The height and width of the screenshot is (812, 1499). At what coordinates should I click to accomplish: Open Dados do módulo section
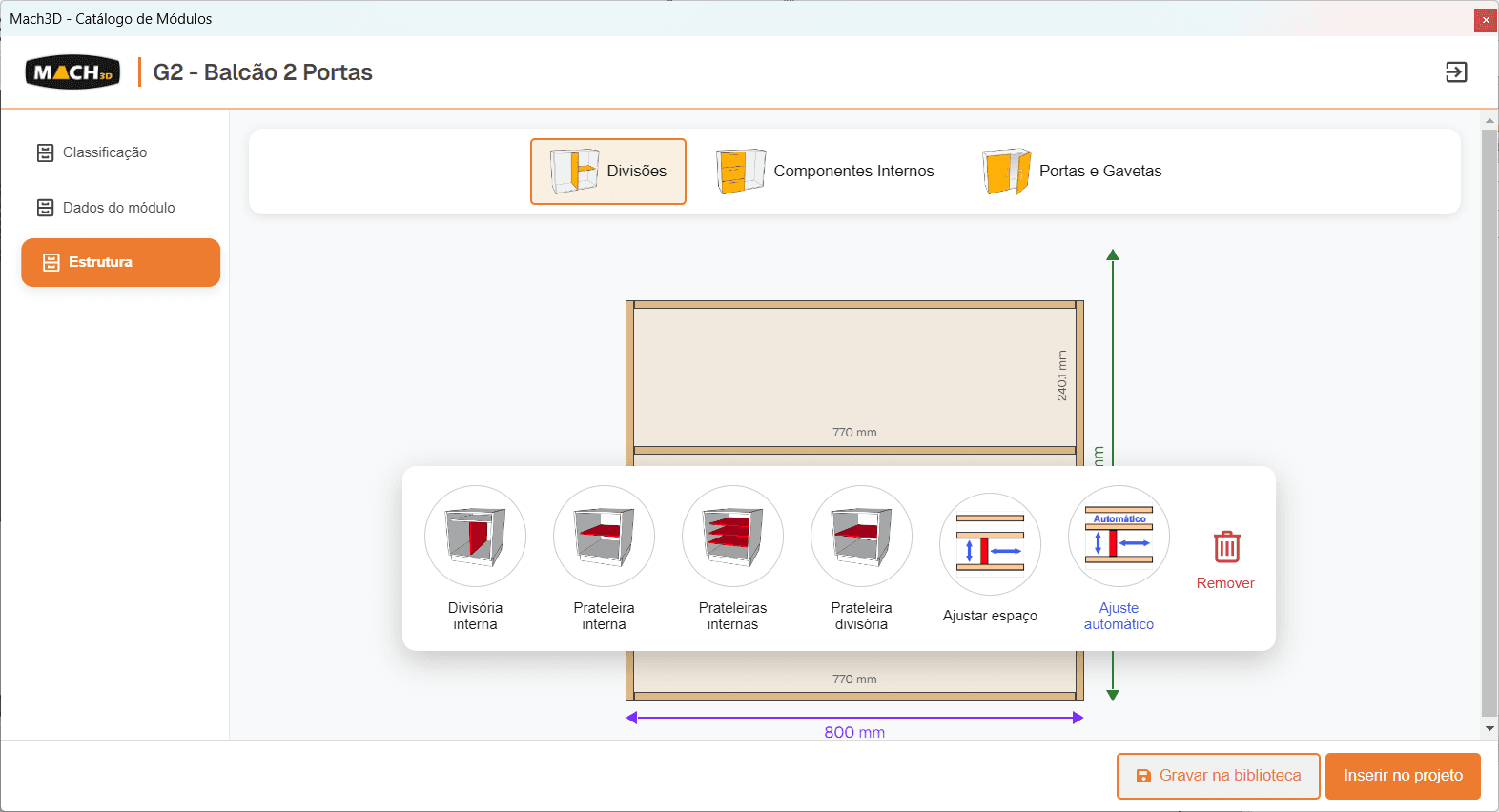(120, 208)
